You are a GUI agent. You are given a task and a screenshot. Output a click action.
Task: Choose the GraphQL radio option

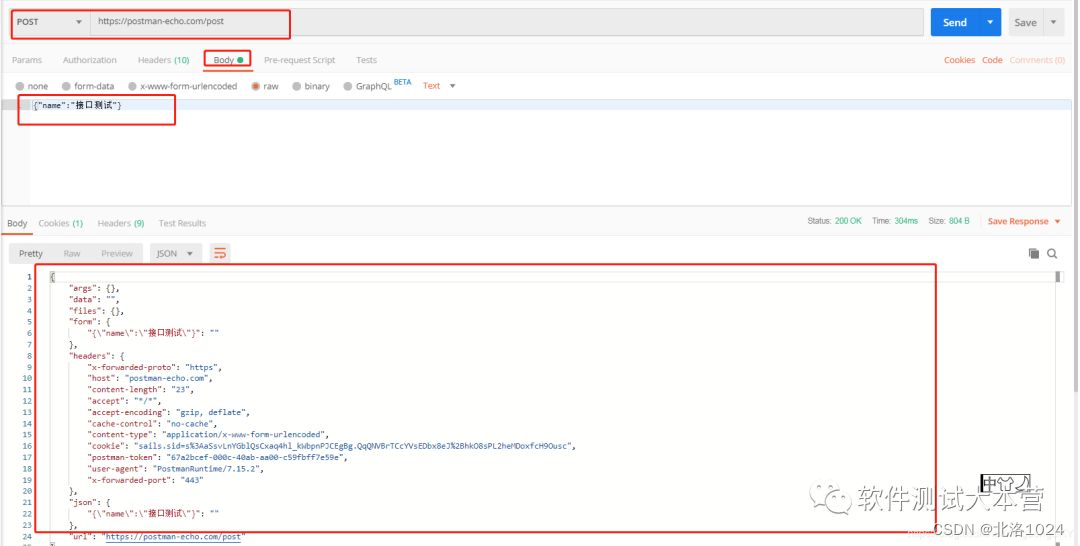coord(348,86)
